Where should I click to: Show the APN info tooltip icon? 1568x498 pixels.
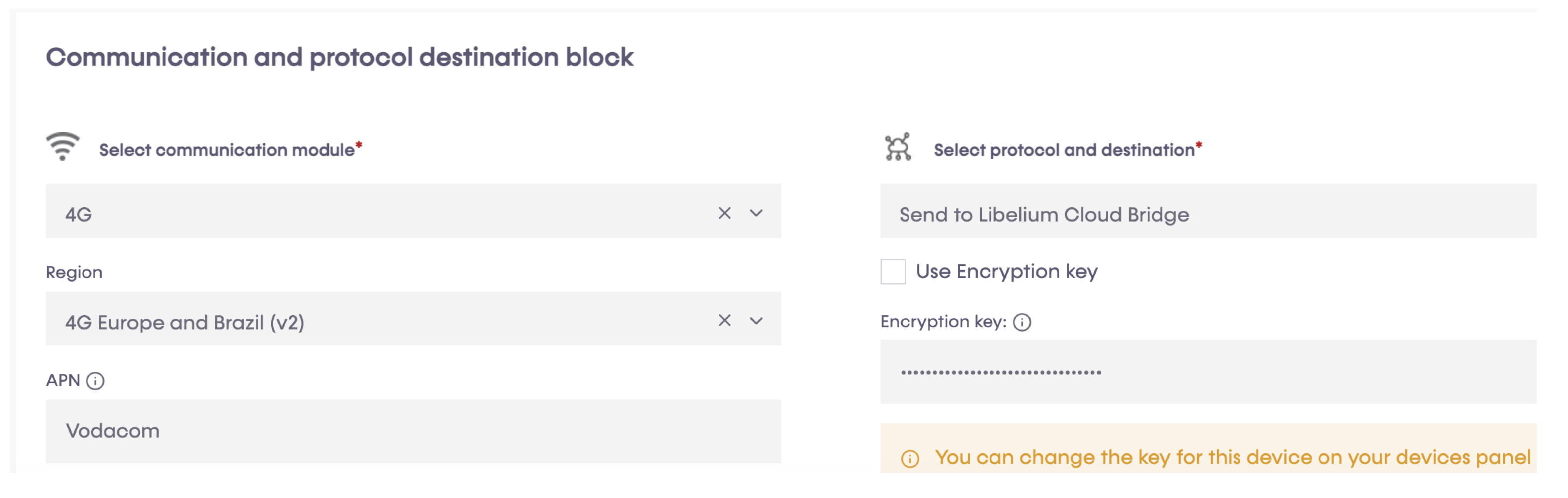click(95, 381)
